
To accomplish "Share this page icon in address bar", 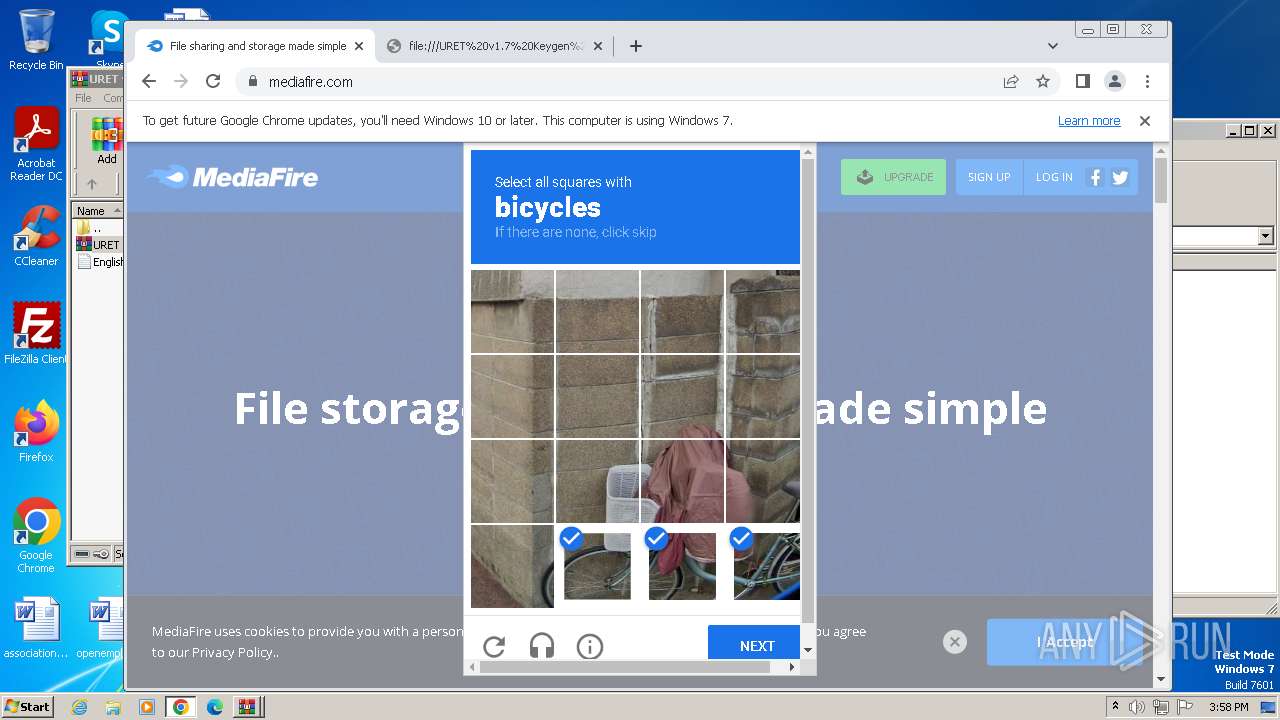I will (1011, 81).
